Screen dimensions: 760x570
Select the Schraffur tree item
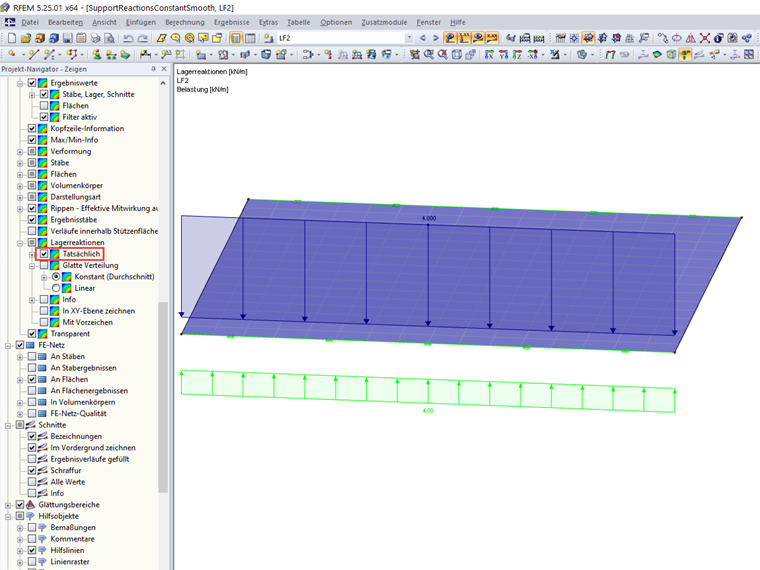point(66,471)
